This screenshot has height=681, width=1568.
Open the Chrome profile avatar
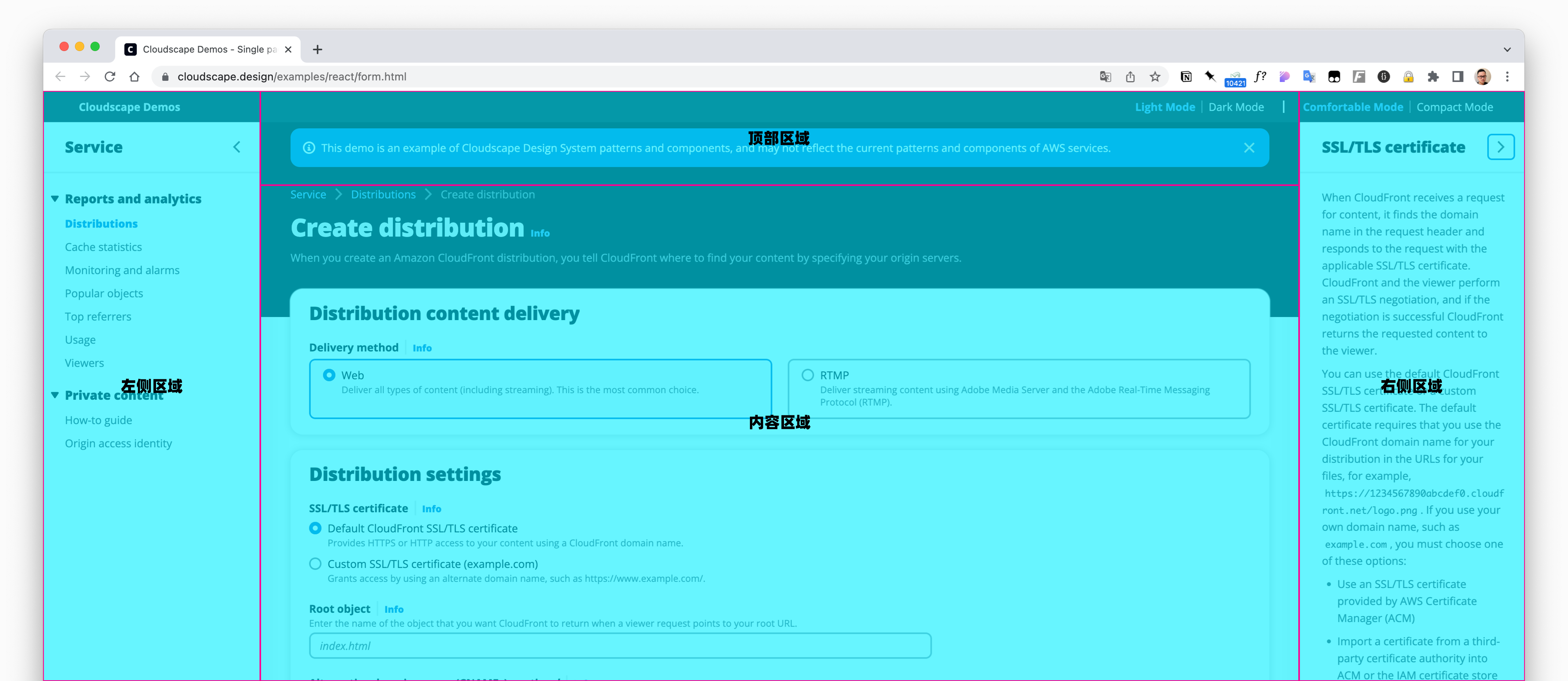(x=1482, y=76)
